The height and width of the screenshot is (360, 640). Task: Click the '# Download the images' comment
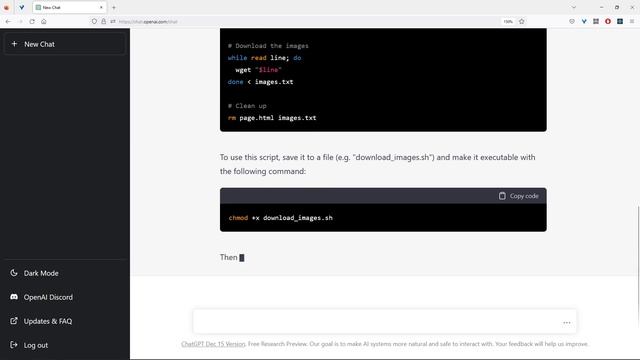(268, 46)
